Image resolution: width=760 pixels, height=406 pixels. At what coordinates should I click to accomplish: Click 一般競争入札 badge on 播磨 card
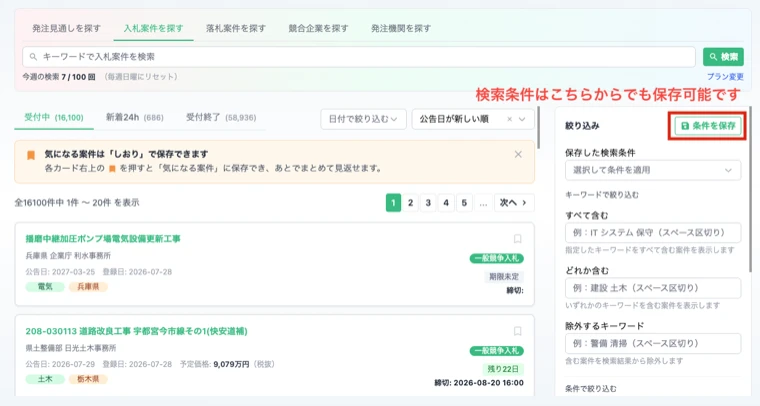pyautogui.click(x=496, y=258)
